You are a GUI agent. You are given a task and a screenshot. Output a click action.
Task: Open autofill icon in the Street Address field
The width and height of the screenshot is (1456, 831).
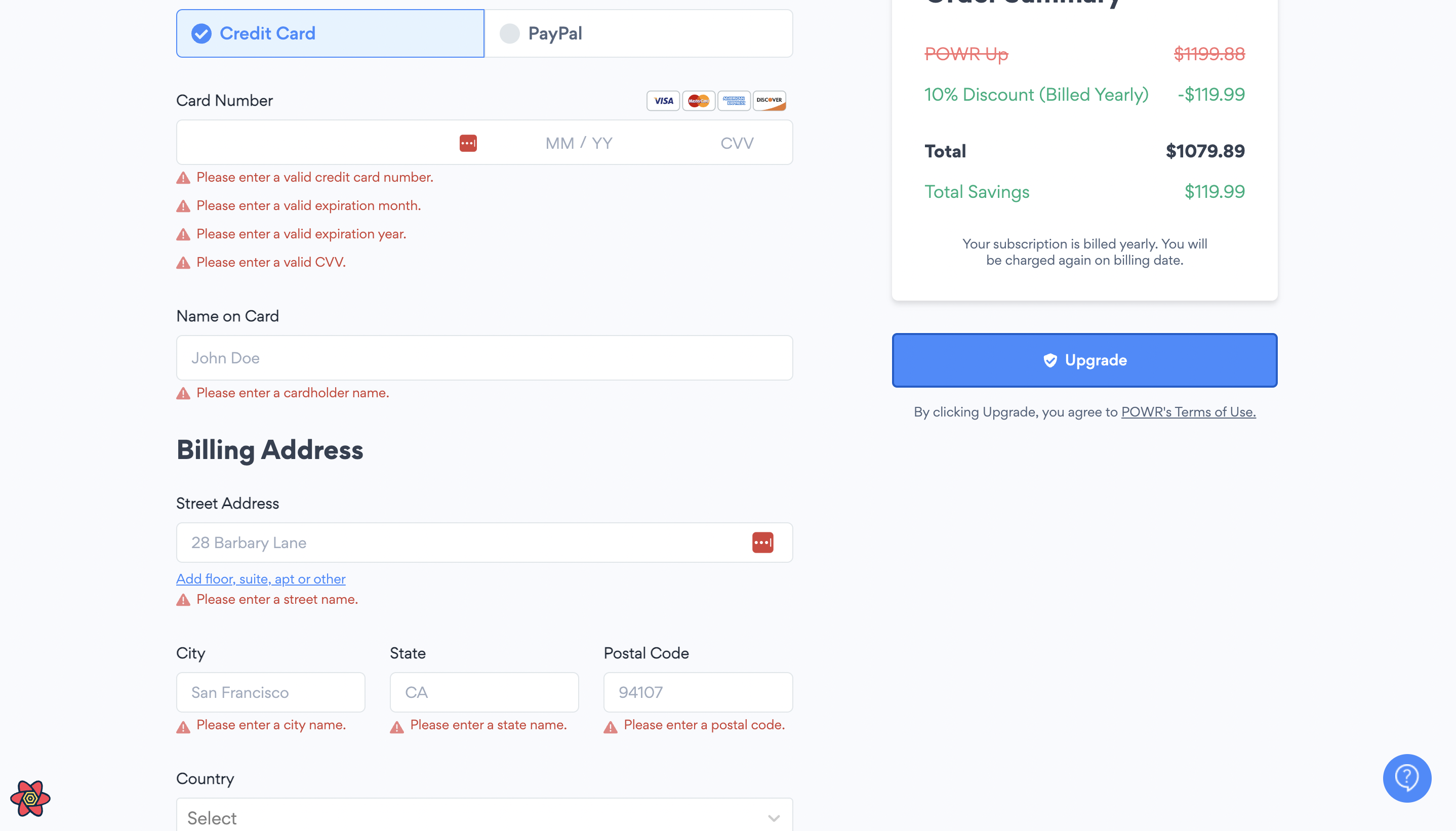point(762,542)
